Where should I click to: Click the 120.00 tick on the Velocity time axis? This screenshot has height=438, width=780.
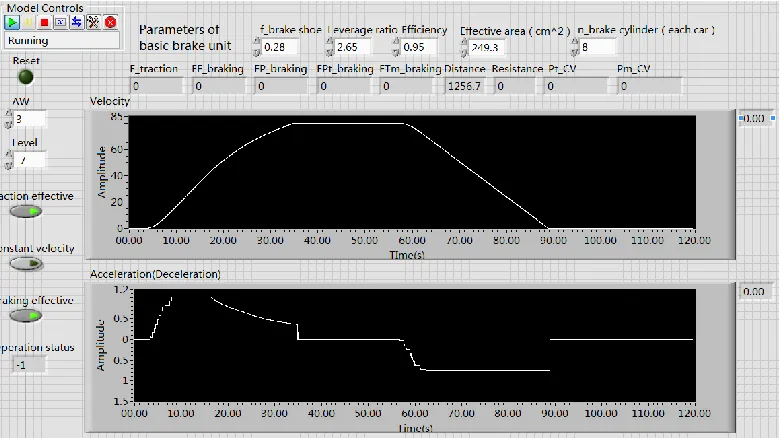point(694,240)
